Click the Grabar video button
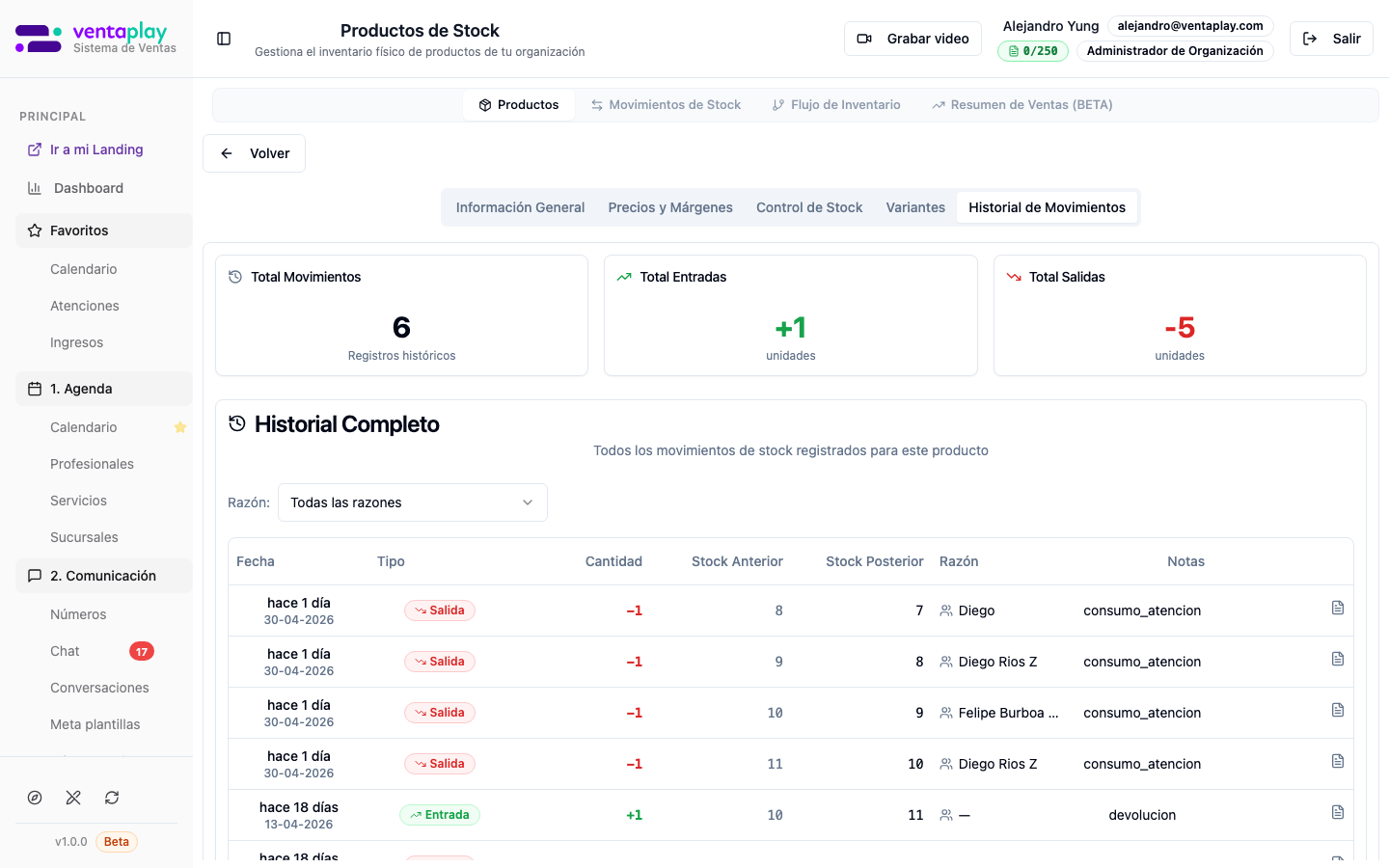Image resolution: width=1389 pixels, height=868 pixels. click(912, 39)
